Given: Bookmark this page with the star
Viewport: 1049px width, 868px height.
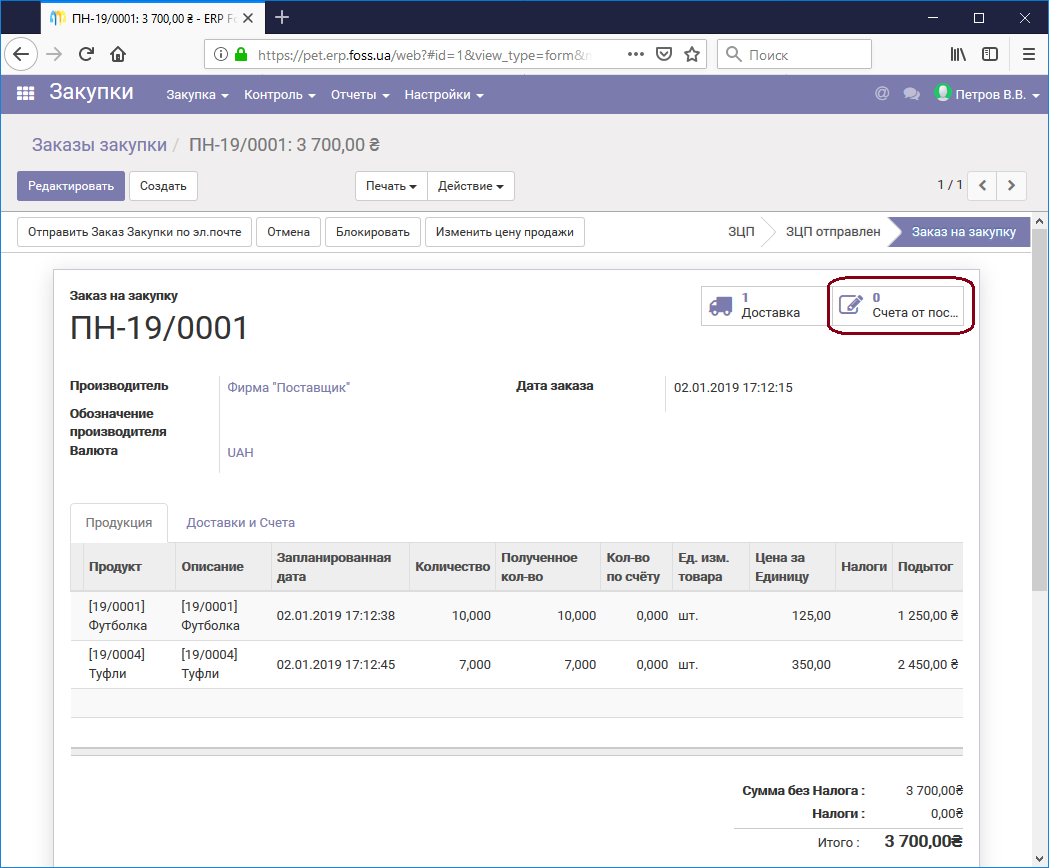Looking at the screenshot, I should (x=692, y=54).
